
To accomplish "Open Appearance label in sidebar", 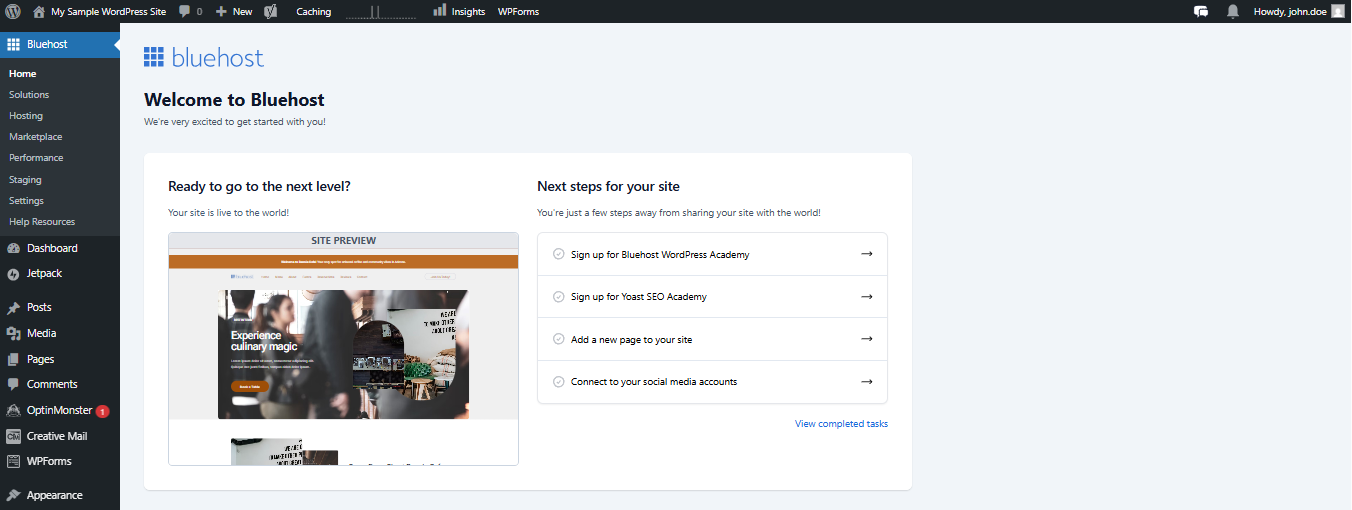I will pyautogui.click(x=55, y=495).
